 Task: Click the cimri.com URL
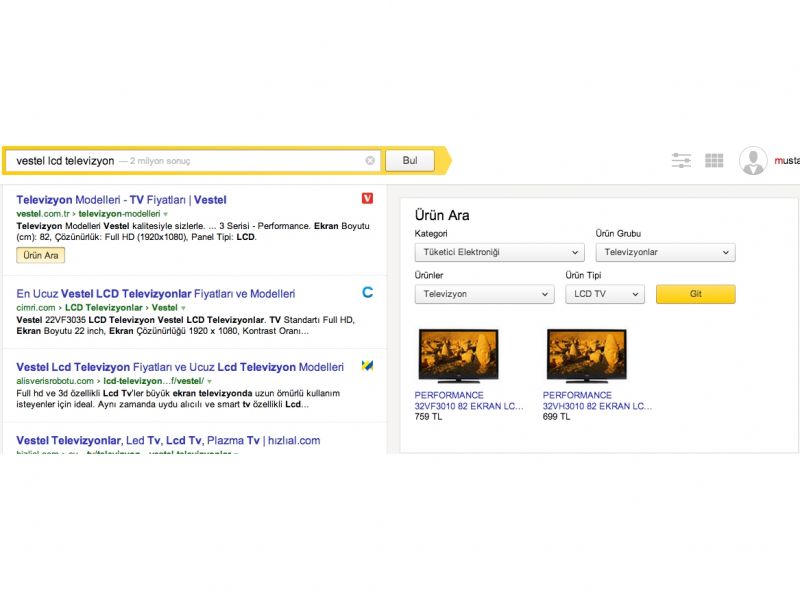pyautogui.click(x=36, y=308)
